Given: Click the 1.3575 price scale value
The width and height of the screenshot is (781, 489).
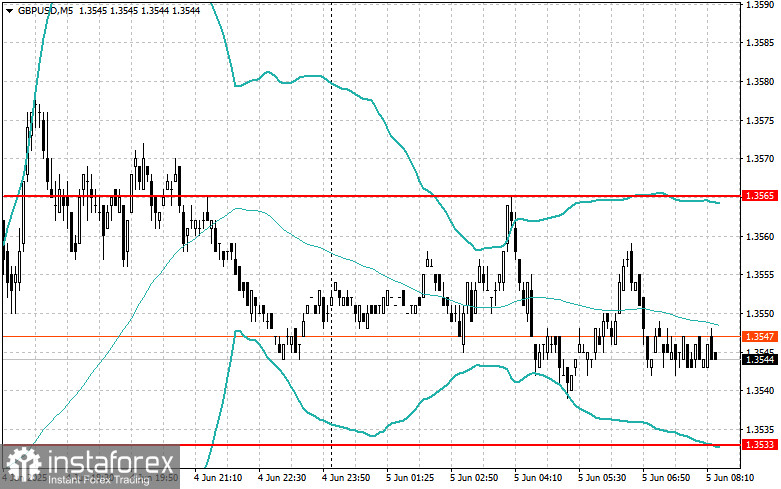Looking at the screenshot, I should pyautogui.click(x=760, y=121).
